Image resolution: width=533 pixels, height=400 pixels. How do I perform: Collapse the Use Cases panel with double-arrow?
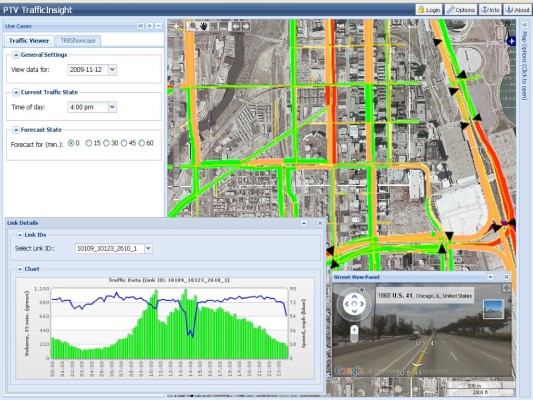click(141, 26)
